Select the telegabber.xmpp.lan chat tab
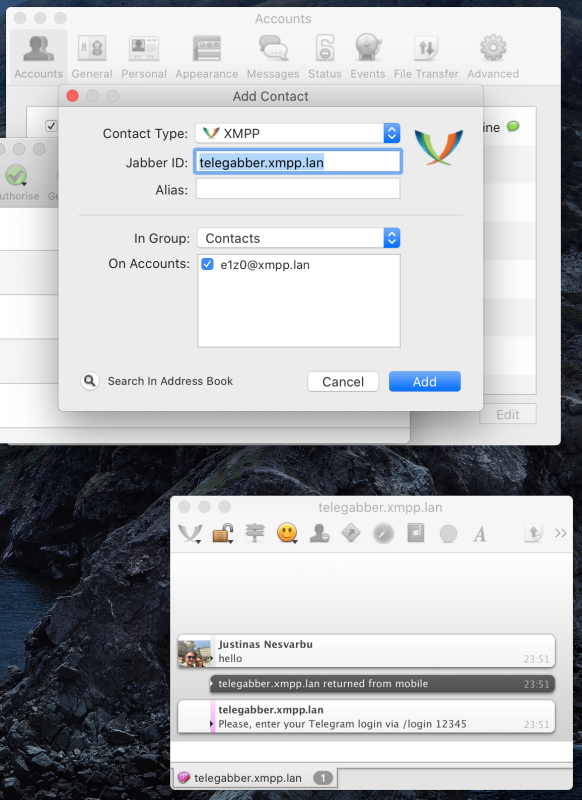582x800 pixels. [x=255, y=778]
